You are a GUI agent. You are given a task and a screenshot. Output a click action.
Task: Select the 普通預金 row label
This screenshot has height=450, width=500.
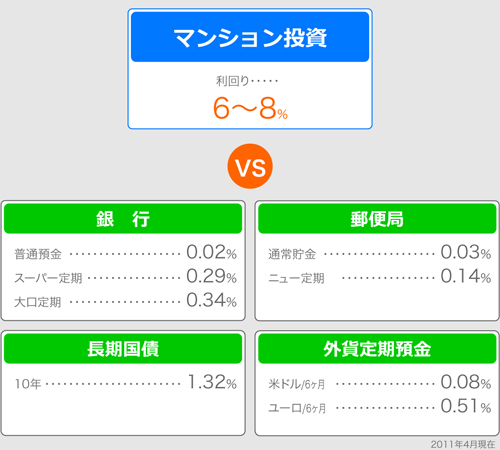point(38,254)
